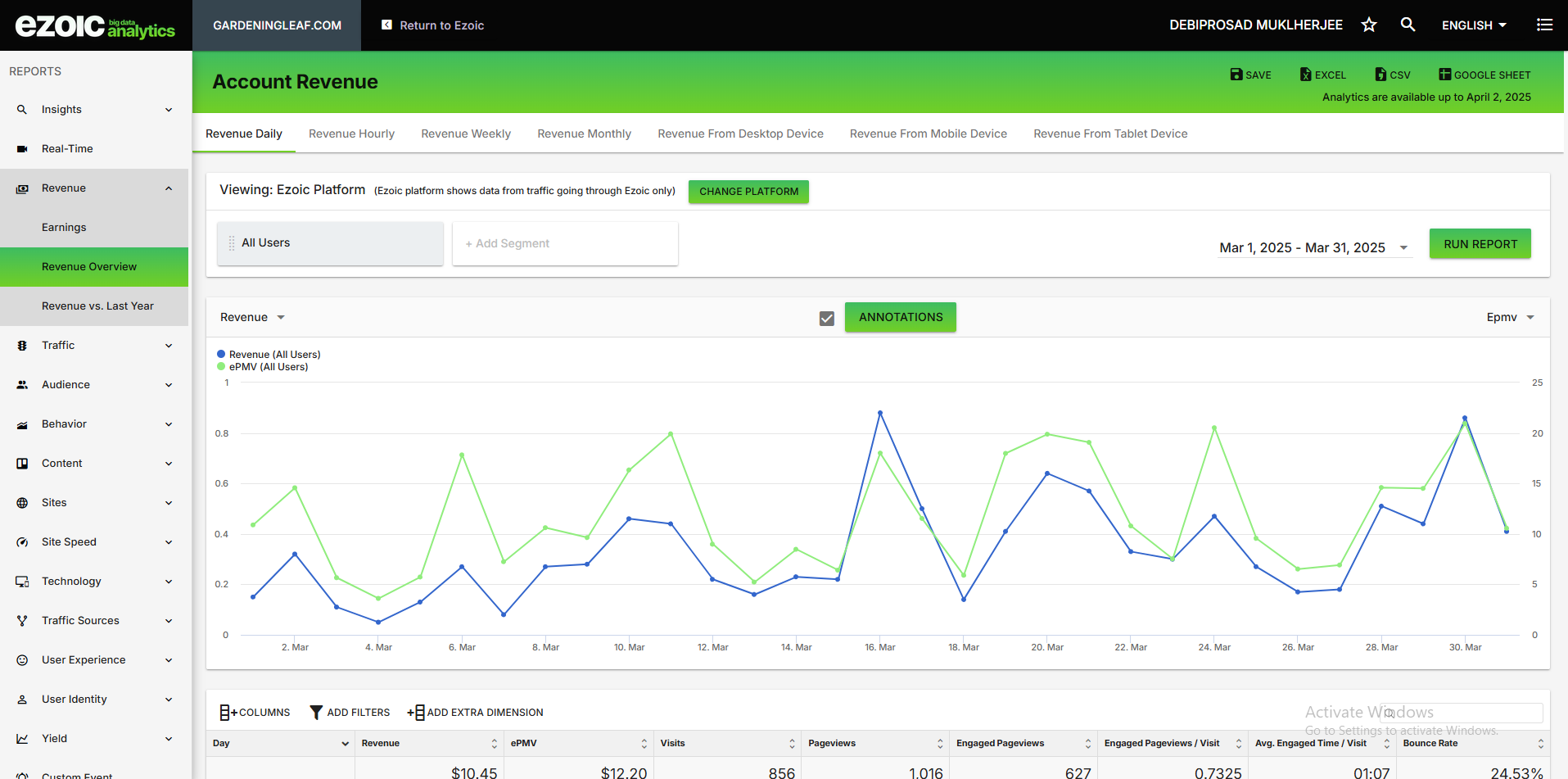Viewport: 1568px width, 779px height.
Task: Click the Sites globe sidebar icon
Action: click(22, 503)
